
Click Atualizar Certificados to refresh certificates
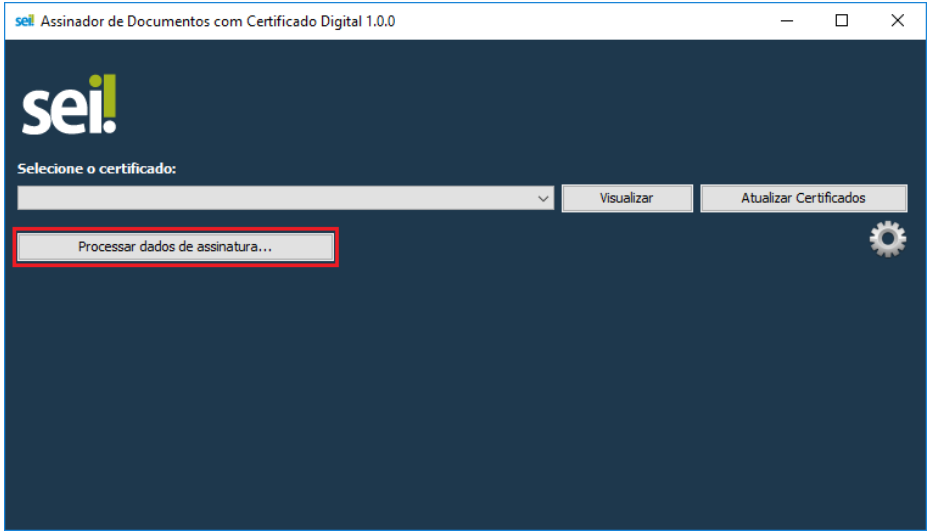pyautogui.click(x=803, y=198)
